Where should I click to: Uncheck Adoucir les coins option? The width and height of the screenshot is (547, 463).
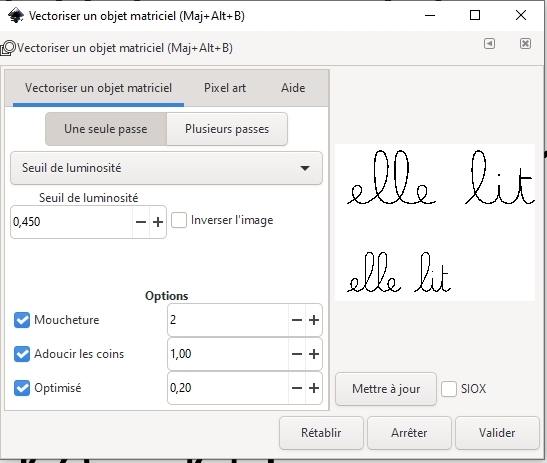coord(22,354)
